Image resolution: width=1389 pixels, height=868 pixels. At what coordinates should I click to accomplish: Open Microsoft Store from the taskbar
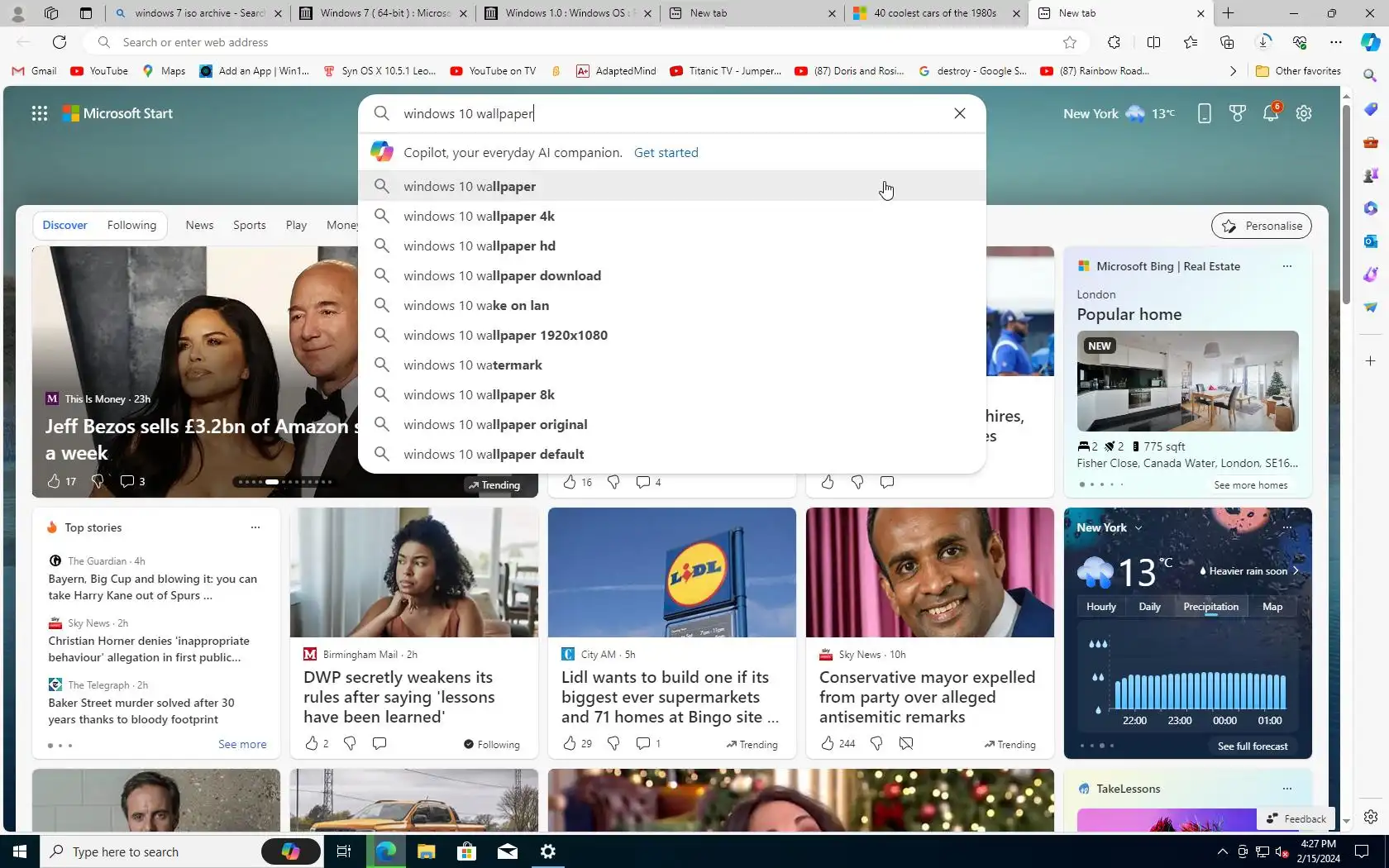click(466, 851)
